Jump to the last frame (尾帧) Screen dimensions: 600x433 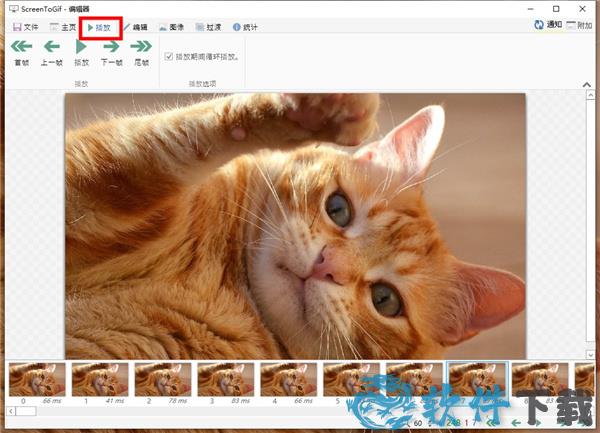(x=141, y=48)
